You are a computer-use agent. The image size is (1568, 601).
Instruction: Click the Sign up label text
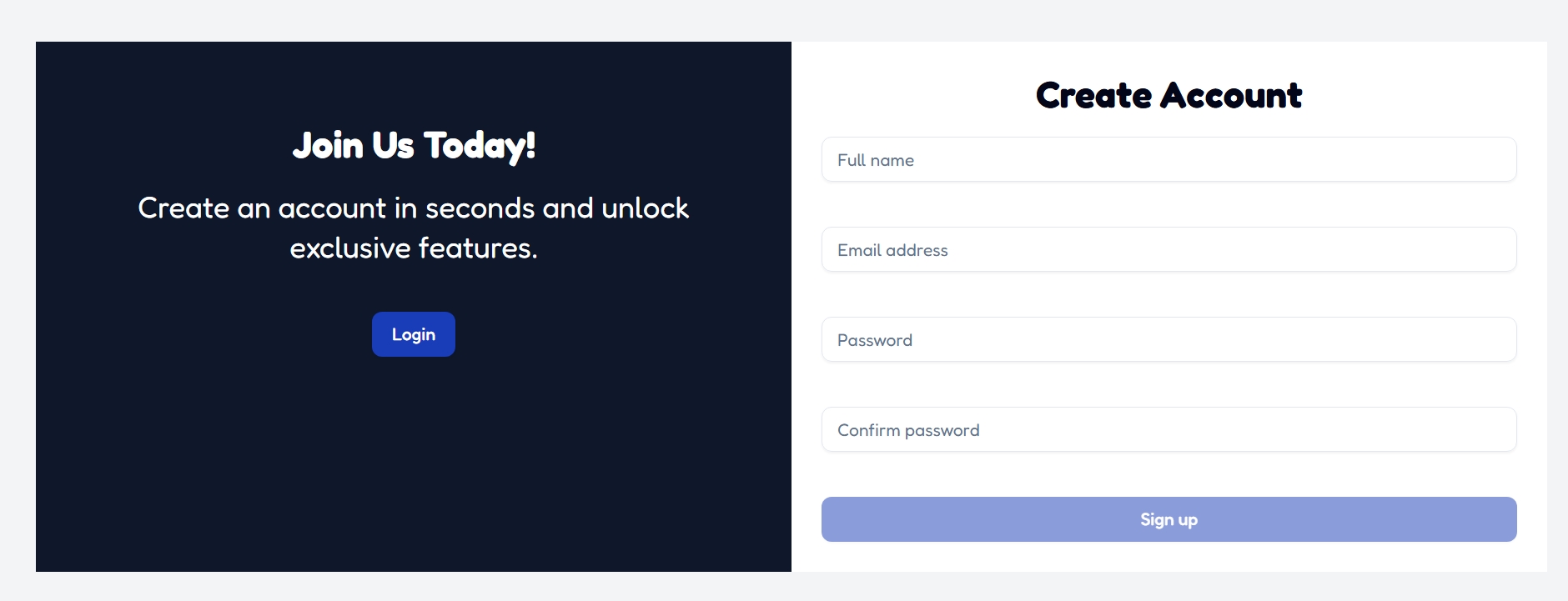tap(1168, 519)
